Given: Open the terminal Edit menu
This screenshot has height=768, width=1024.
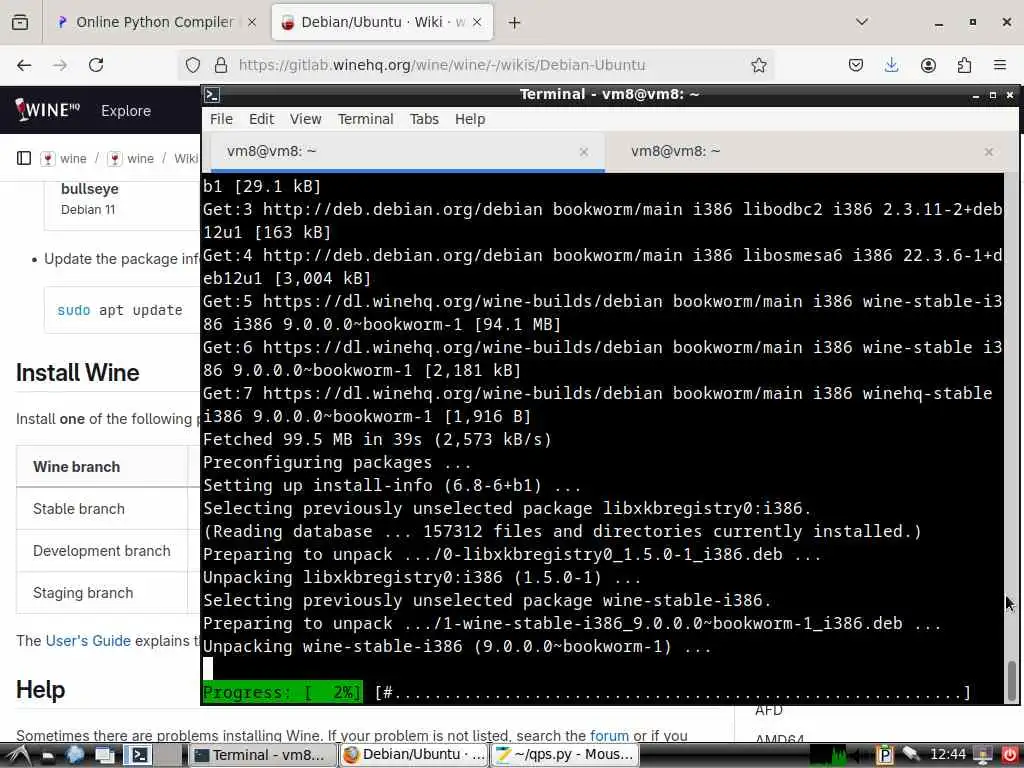Looking at the screenshot, I should 261,119.
